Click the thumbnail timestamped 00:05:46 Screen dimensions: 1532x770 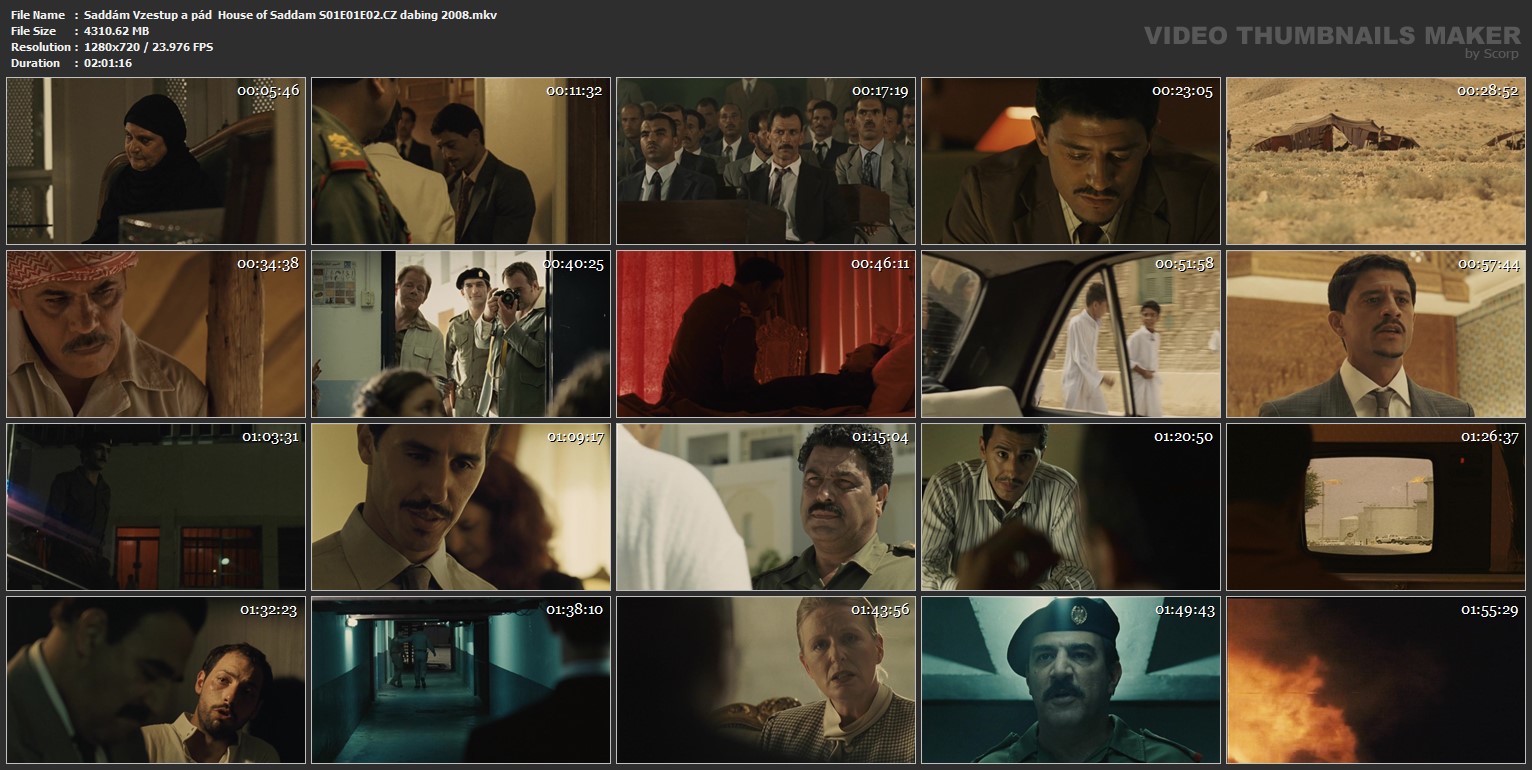point(155,161)
